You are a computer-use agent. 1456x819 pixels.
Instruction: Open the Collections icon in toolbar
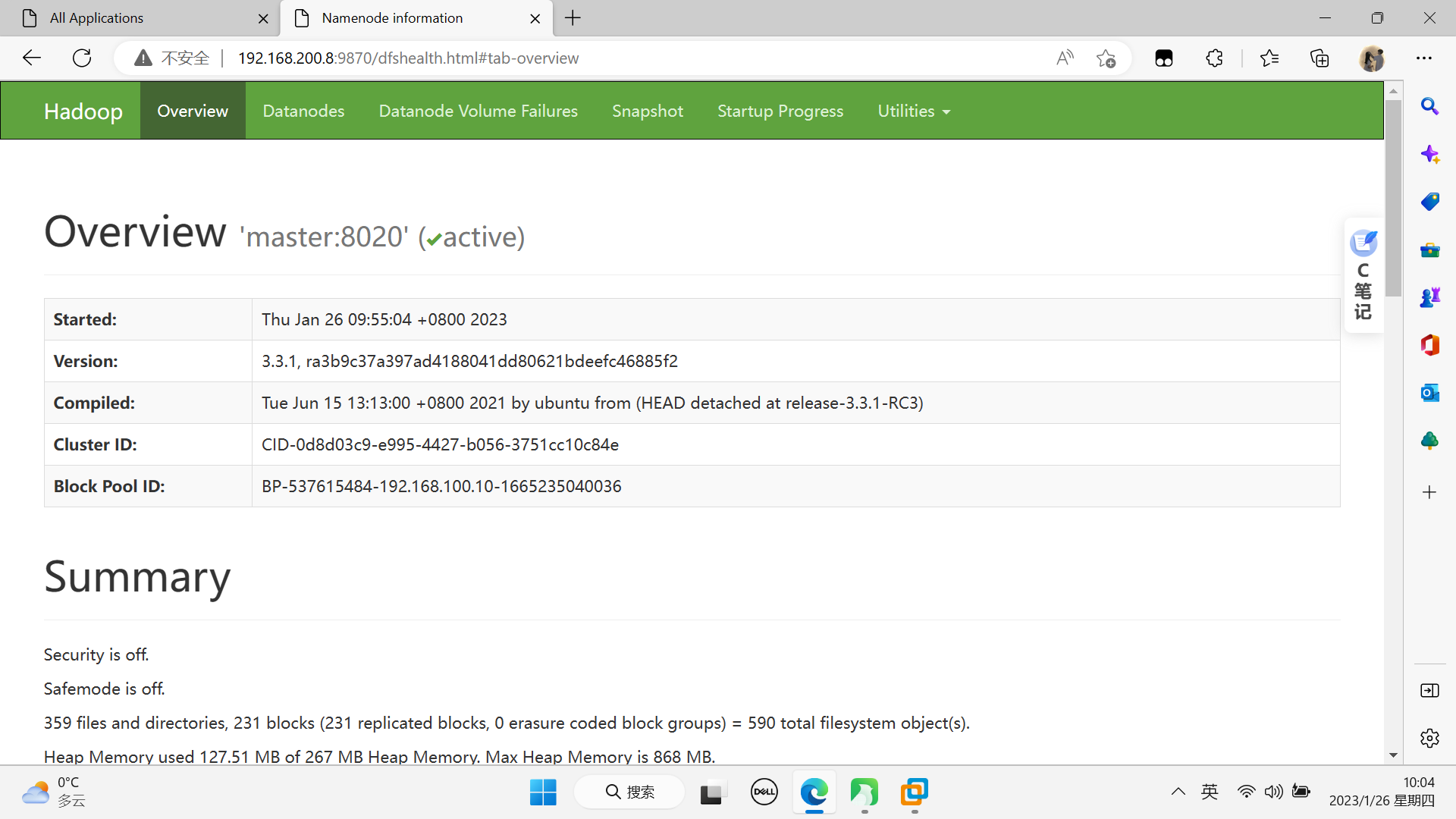(x=1319, y=58)
